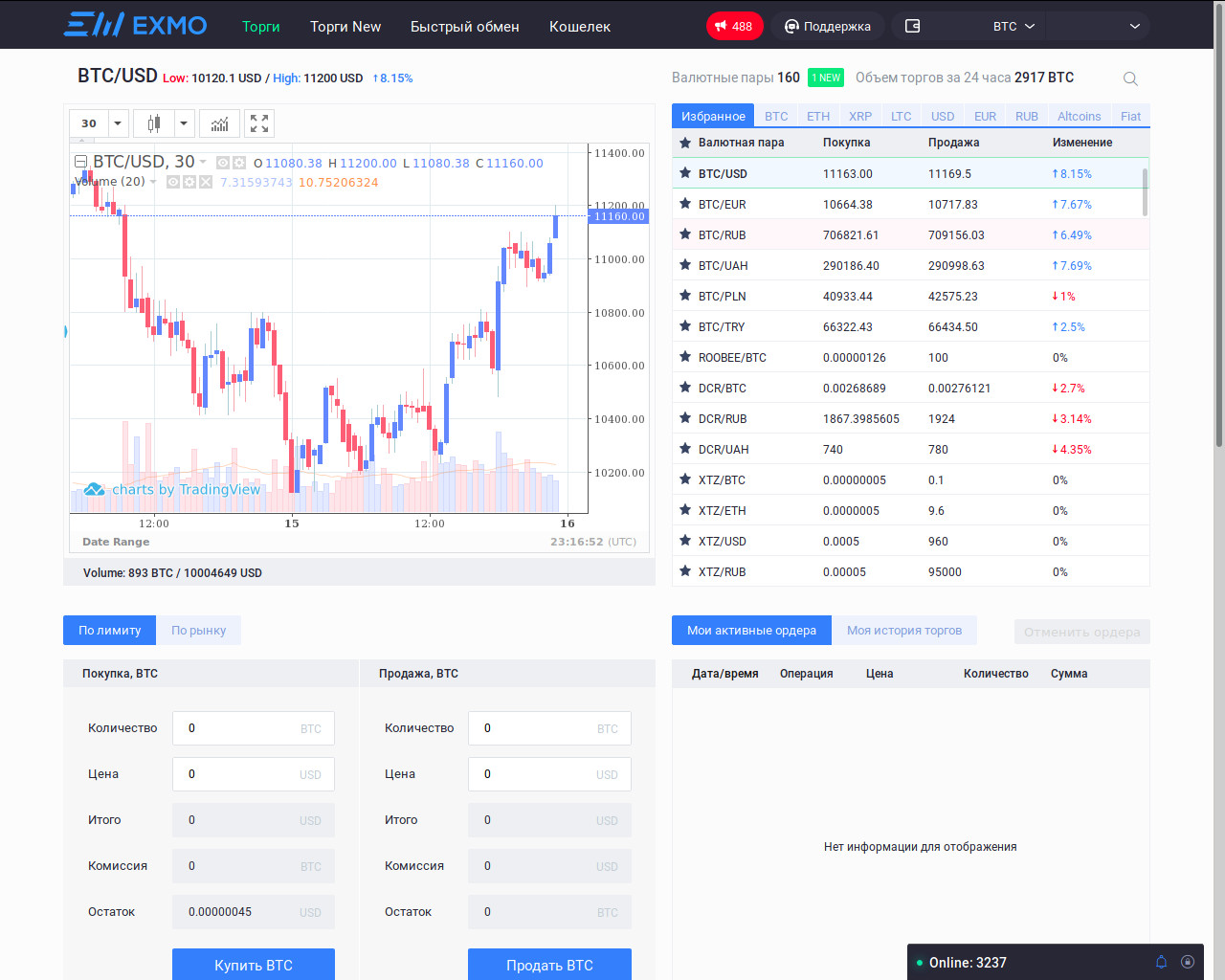Click the Поддержка support button
This screenshot has width=1225, height=980.
[828, 26]
